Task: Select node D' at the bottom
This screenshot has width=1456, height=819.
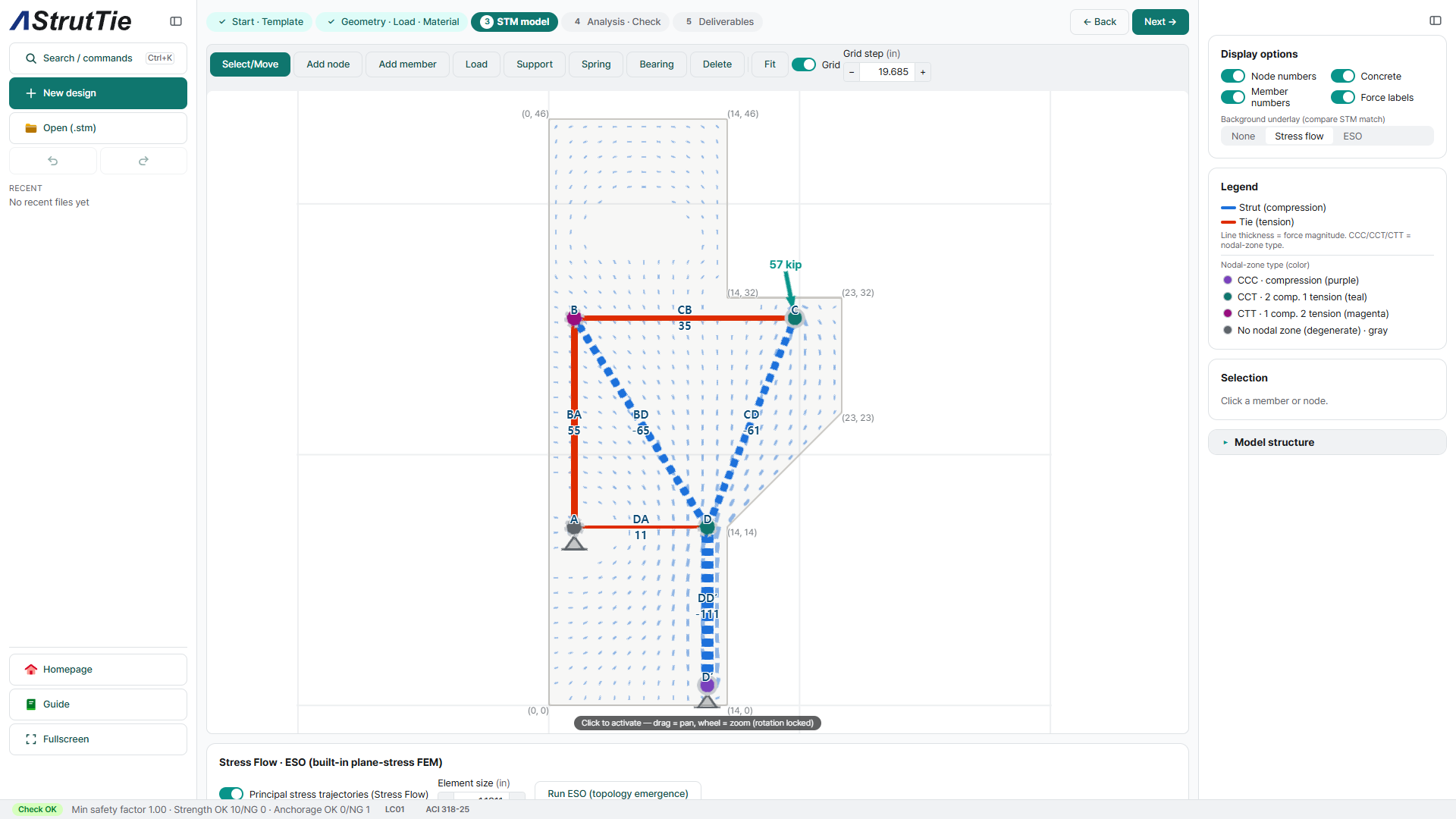Action: coord(707,686)
